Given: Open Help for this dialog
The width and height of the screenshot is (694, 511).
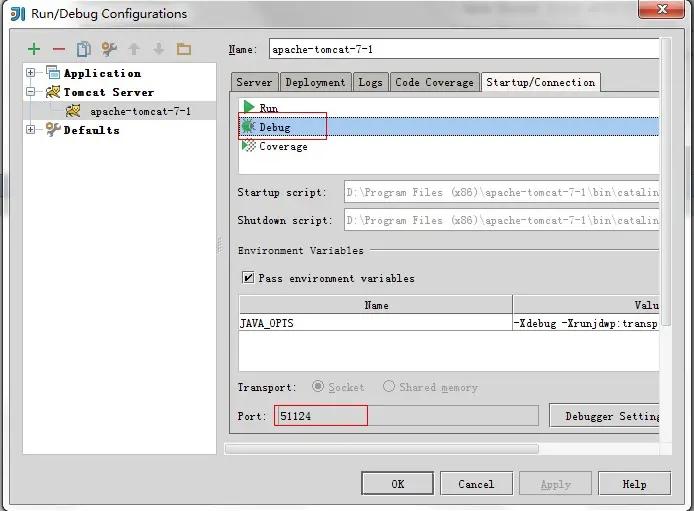Looking at the screenshot, I should coord(634,484).
